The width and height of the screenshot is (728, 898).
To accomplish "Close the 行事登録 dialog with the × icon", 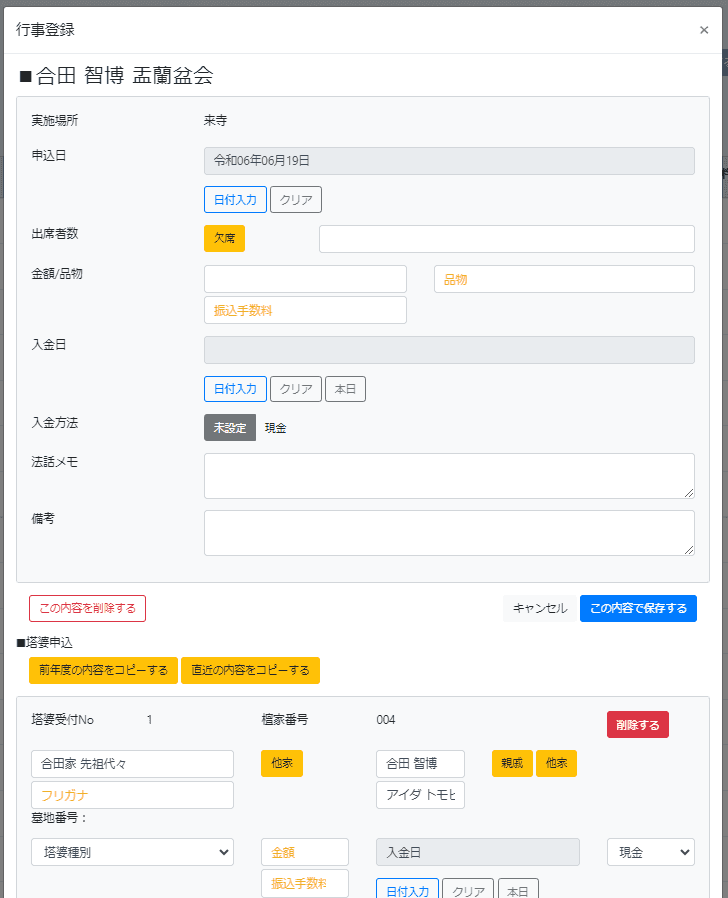I will [704, 30].
